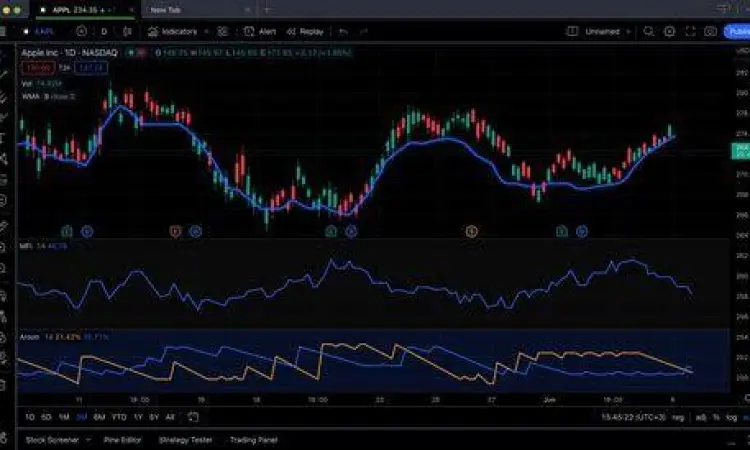This screenshot has width=750, height=450.
Task: Create an Alert from the toolbar
Action: coord(260,32)
